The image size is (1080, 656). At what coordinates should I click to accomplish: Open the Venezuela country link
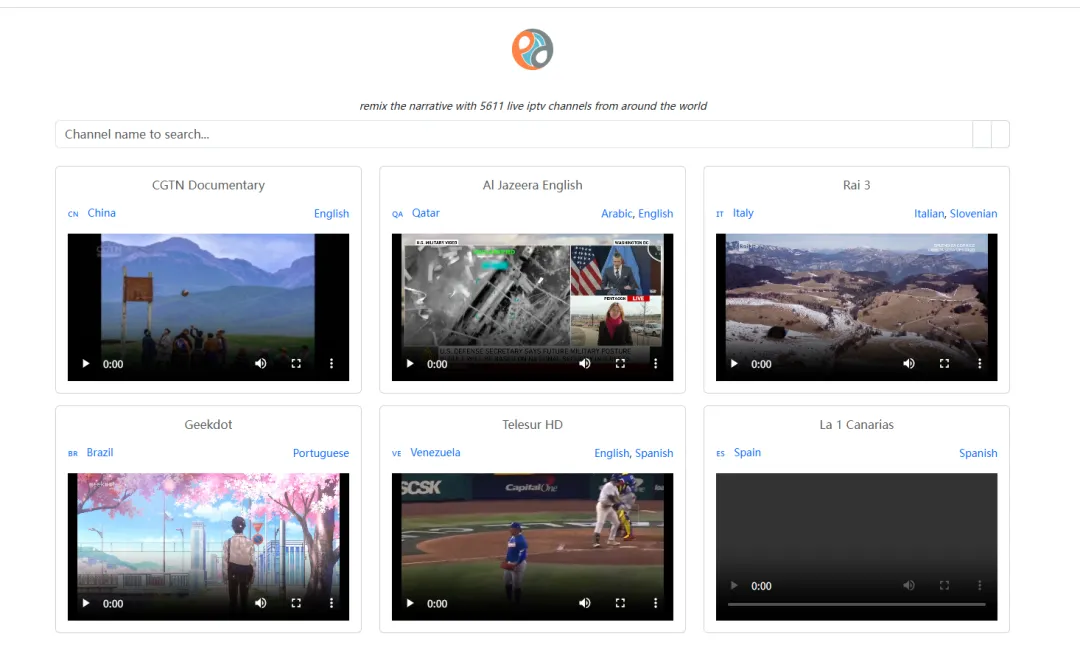435,453
